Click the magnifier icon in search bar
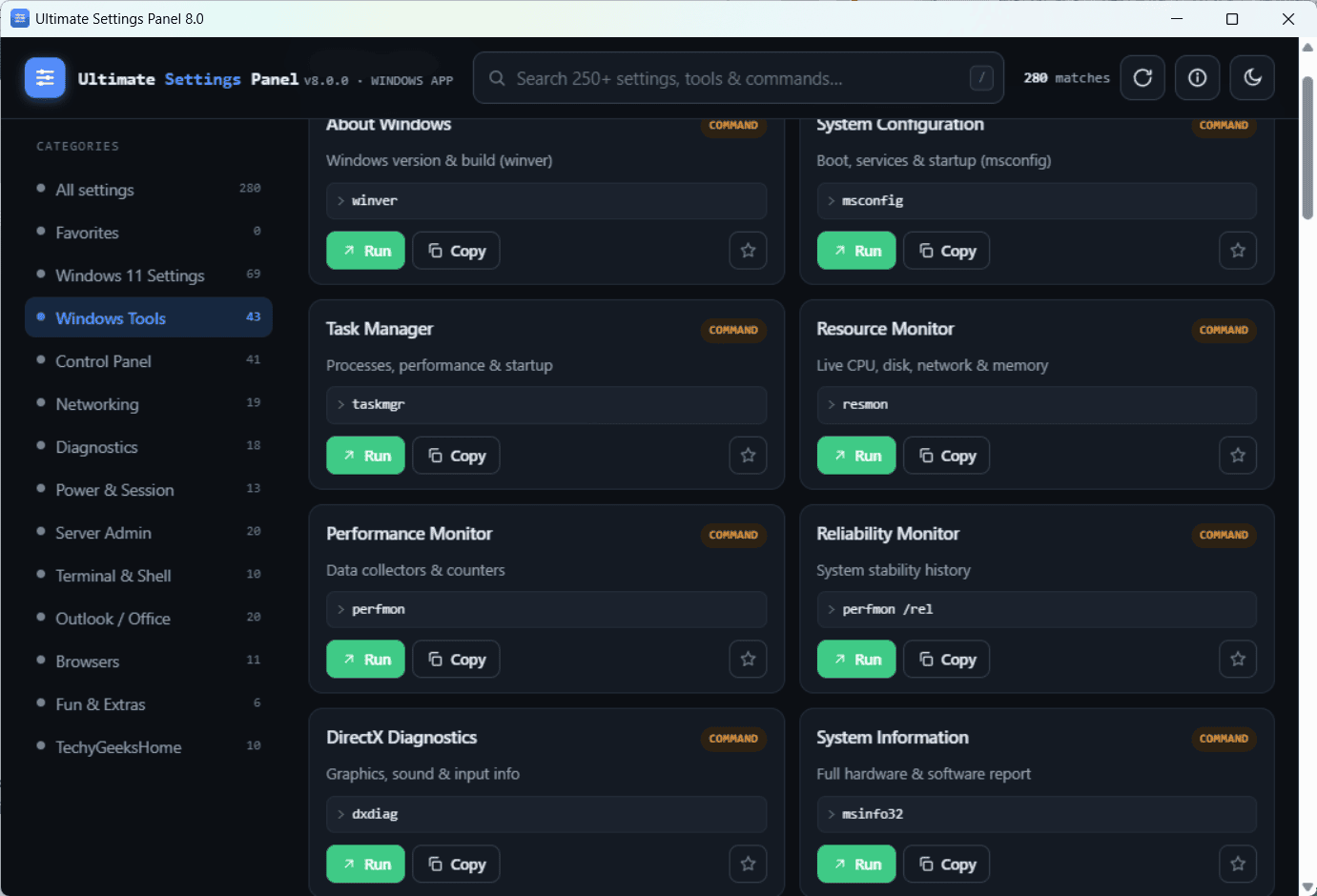Image resolution: width=1317 pixels, height=896 pixels. coord(497,78)
